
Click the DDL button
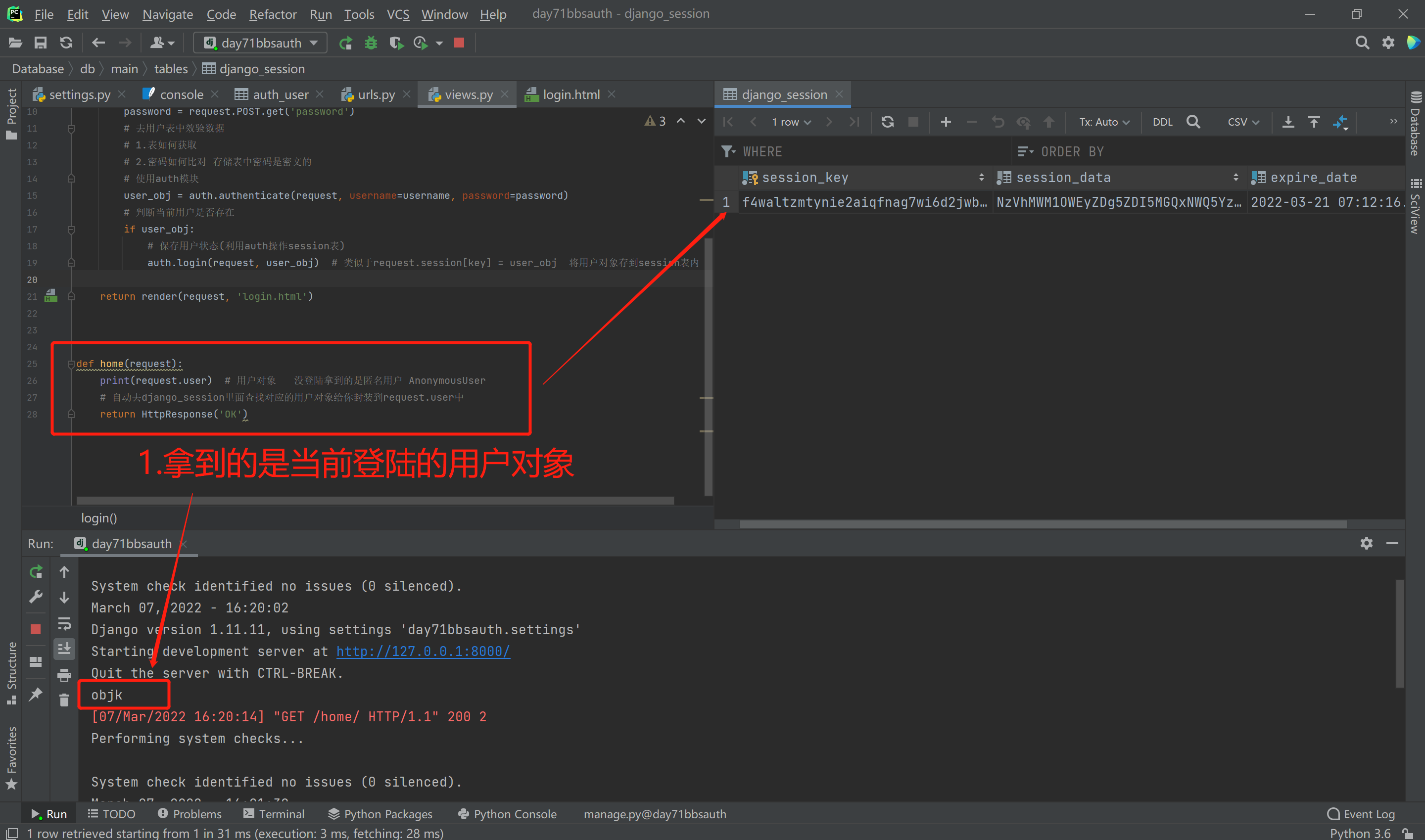[1162, 122]
